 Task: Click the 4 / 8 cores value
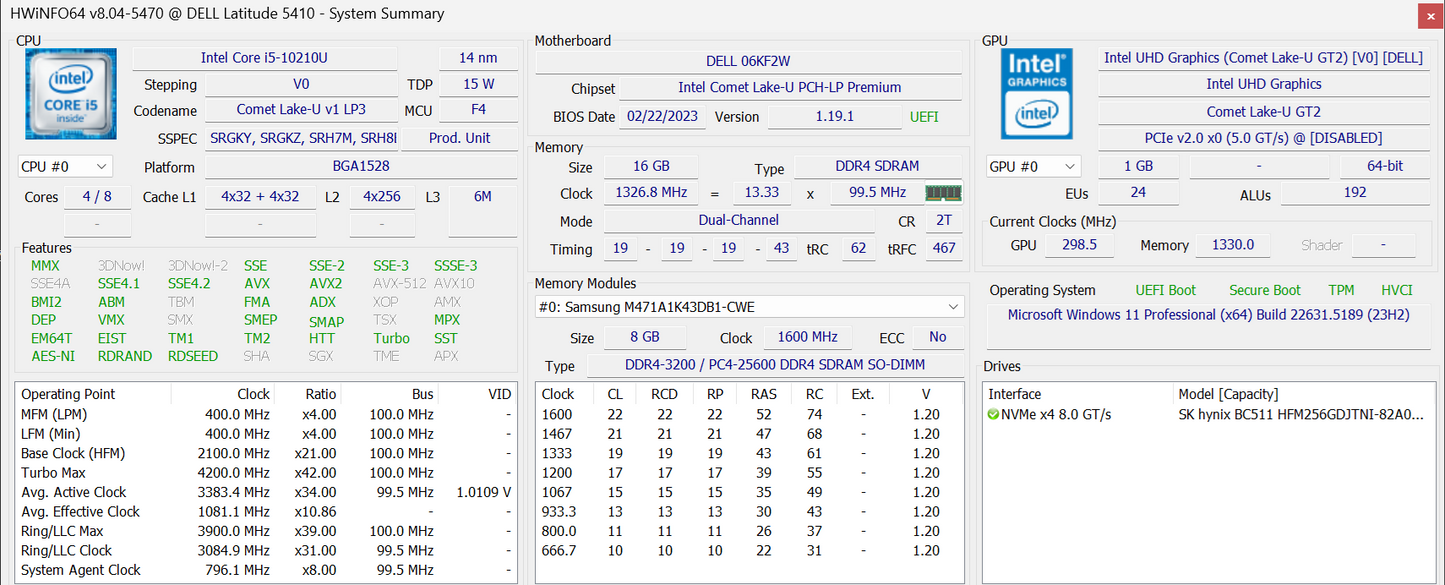[x=97, y=196]
